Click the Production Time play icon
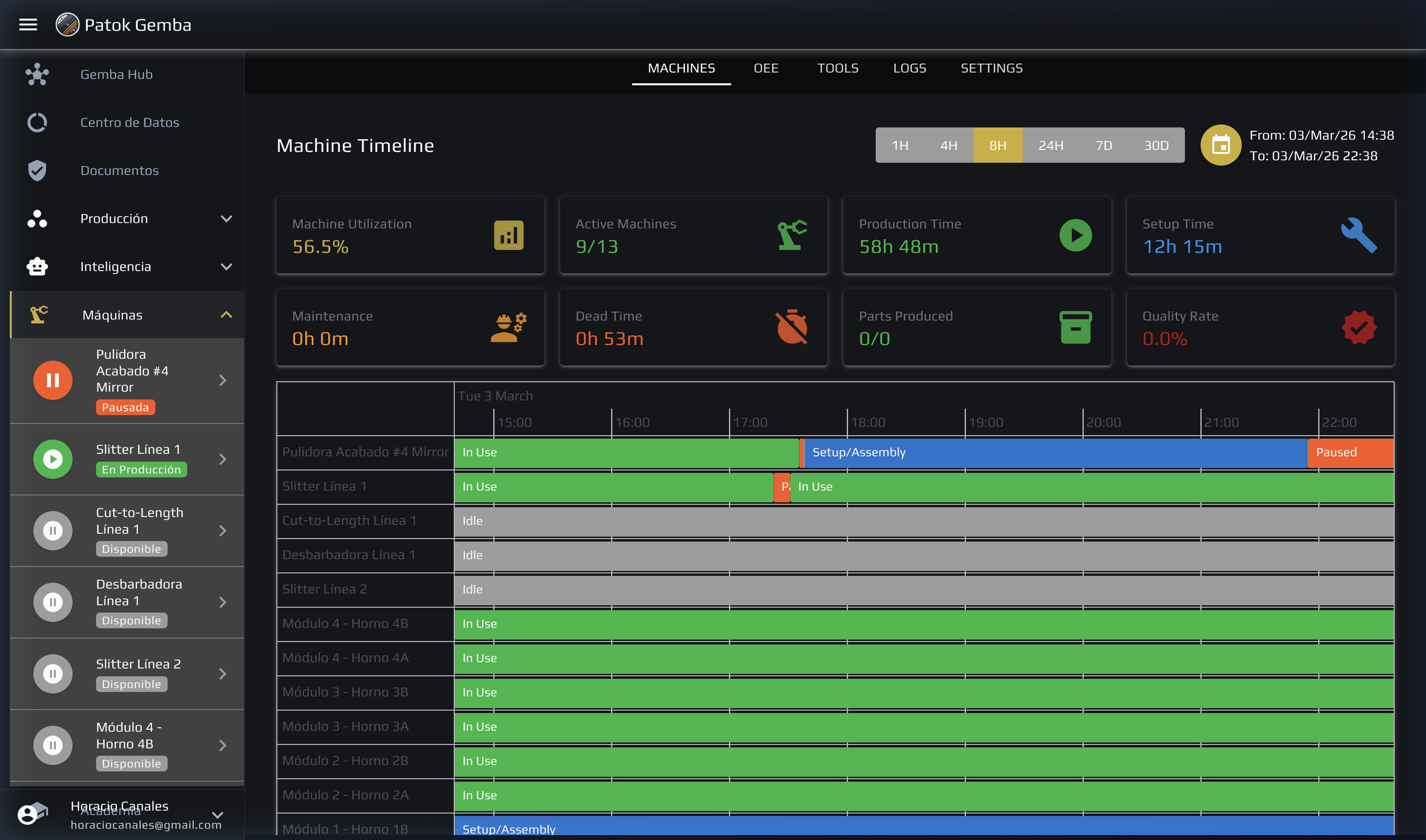This screenshot has height=840, width=1426. point(1075,235)
